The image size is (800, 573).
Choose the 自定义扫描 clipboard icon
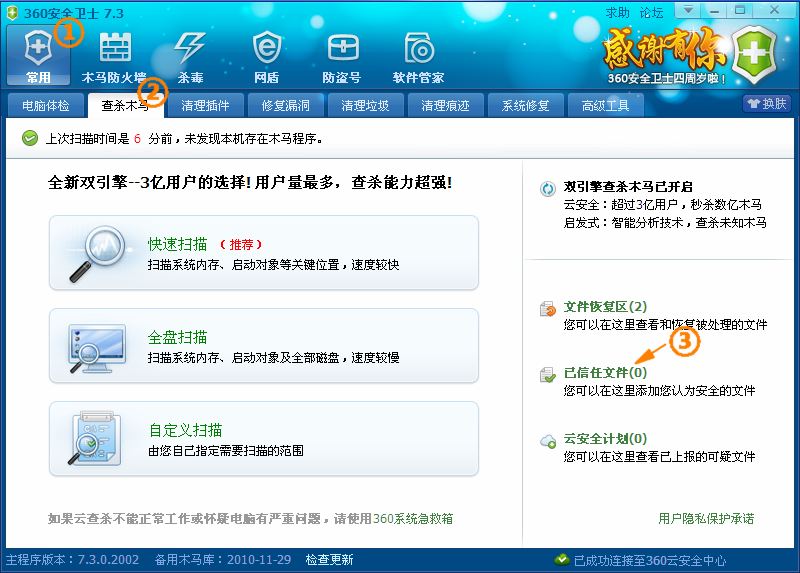click(95, 438)
